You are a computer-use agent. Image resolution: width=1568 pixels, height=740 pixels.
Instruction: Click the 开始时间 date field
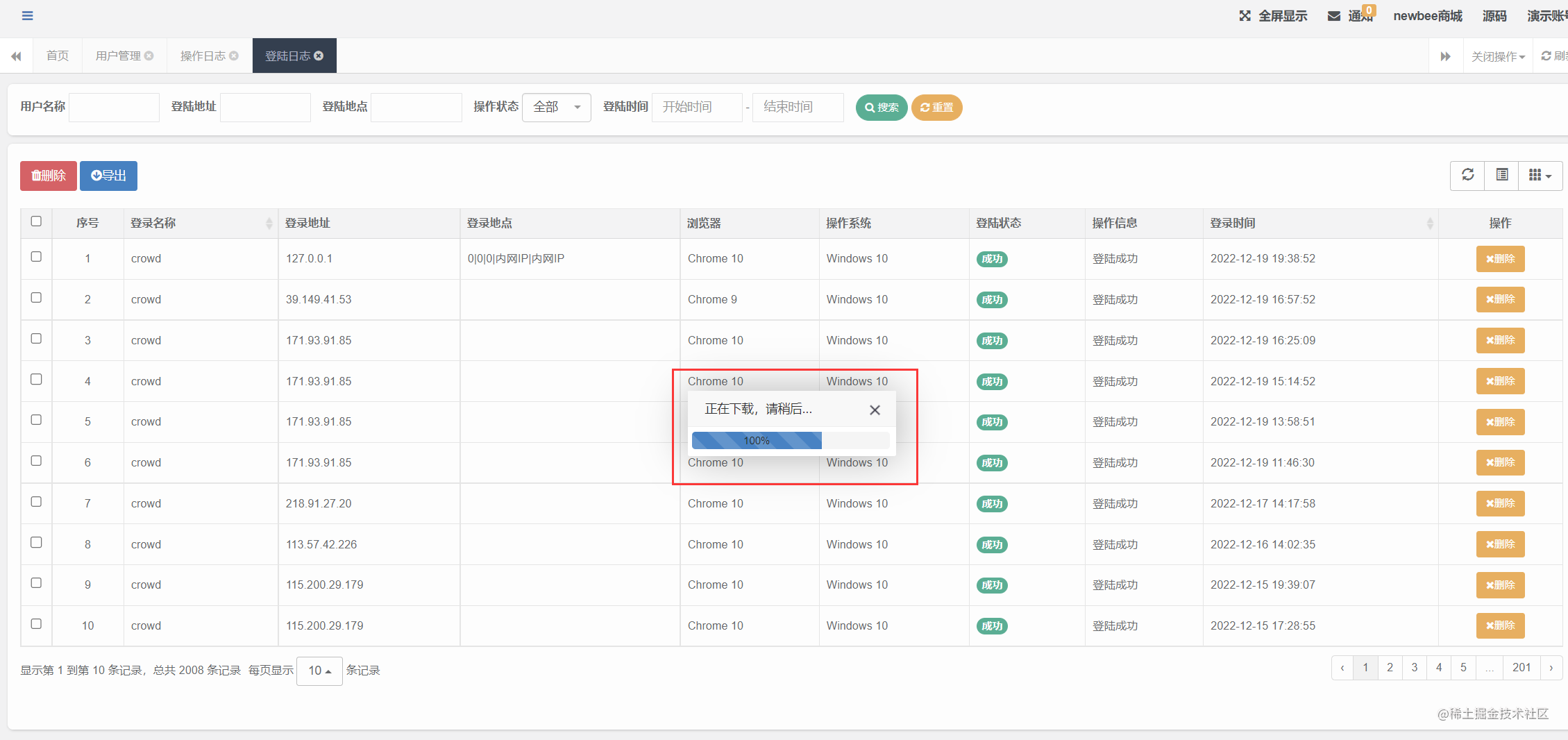tap(697, 107)
